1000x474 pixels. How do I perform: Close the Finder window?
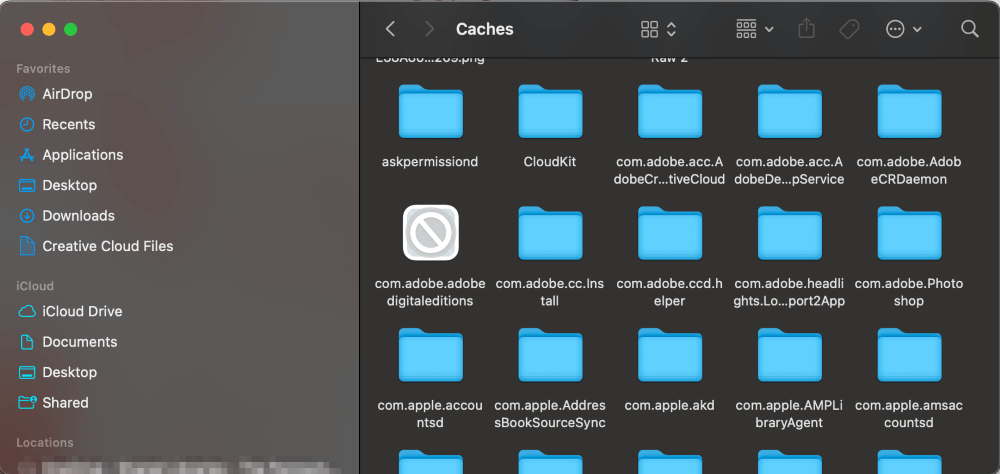coord(27,29)
